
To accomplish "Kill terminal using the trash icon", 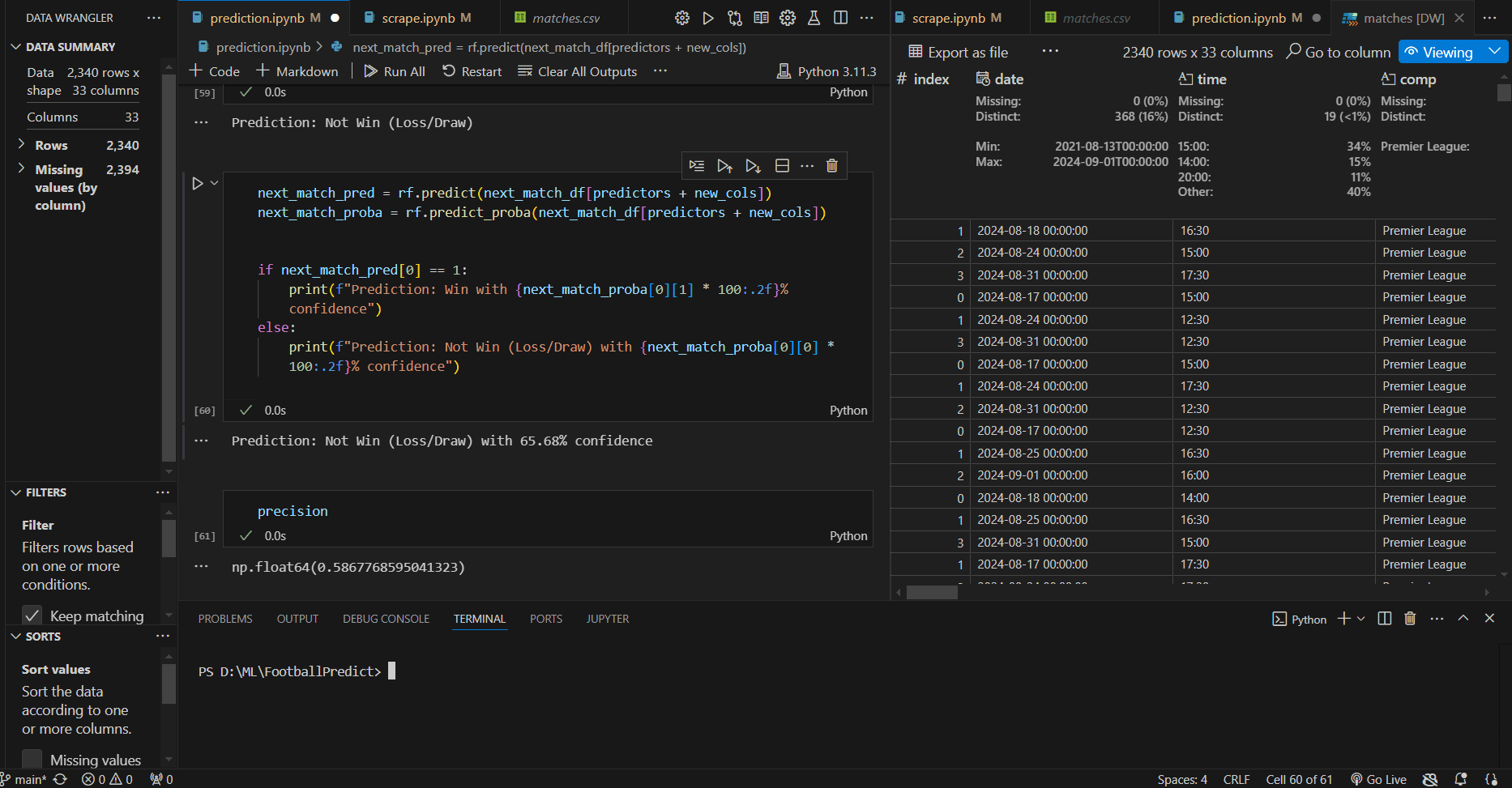I will pos(1410,619).
